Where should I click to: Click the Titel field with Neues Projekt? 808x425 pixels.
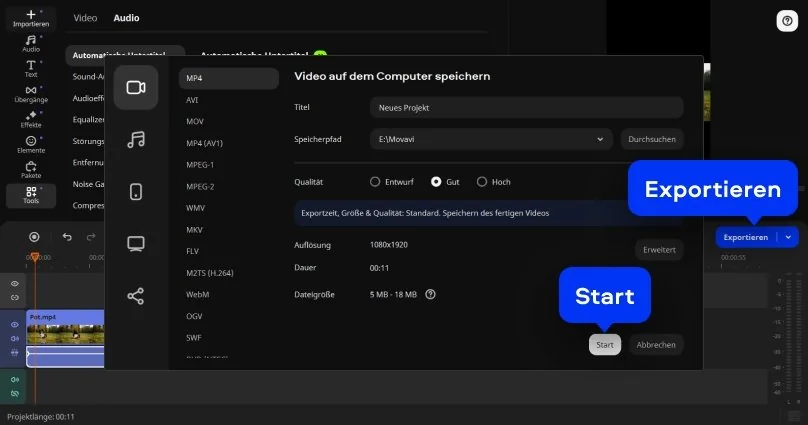525,107
